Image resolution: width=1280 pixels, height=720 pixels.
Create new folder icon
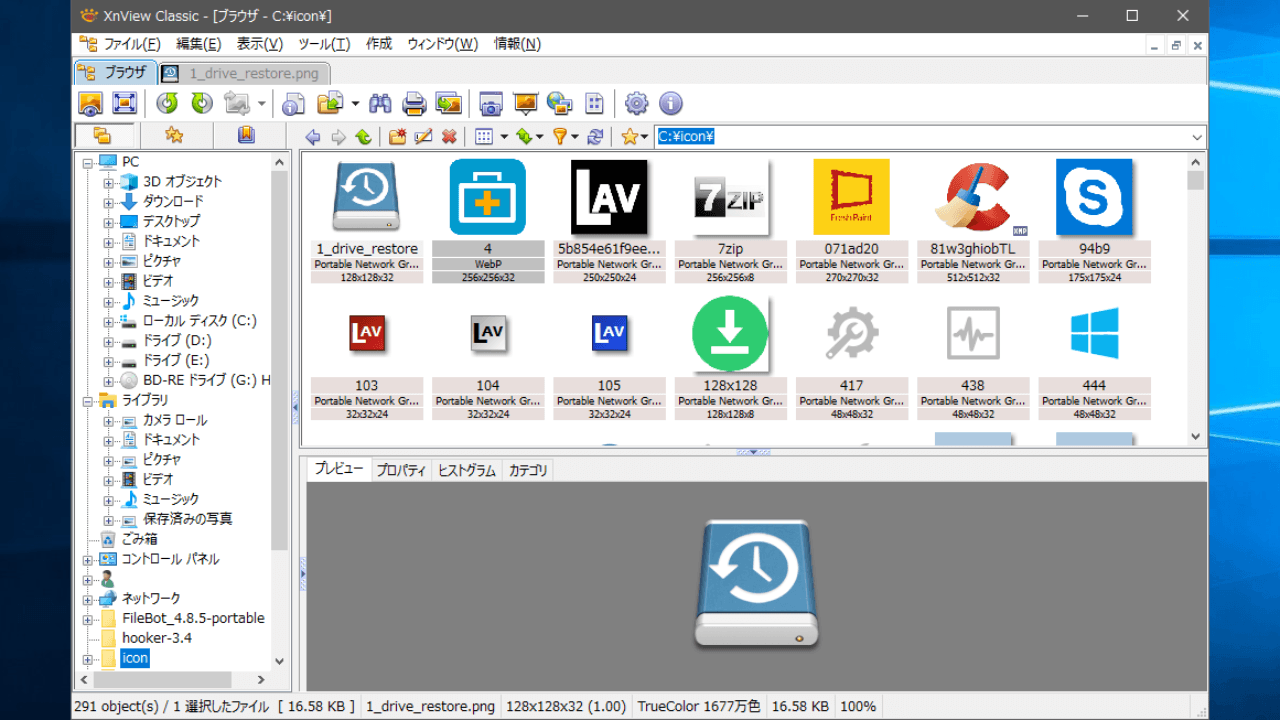tap(398, 137)
